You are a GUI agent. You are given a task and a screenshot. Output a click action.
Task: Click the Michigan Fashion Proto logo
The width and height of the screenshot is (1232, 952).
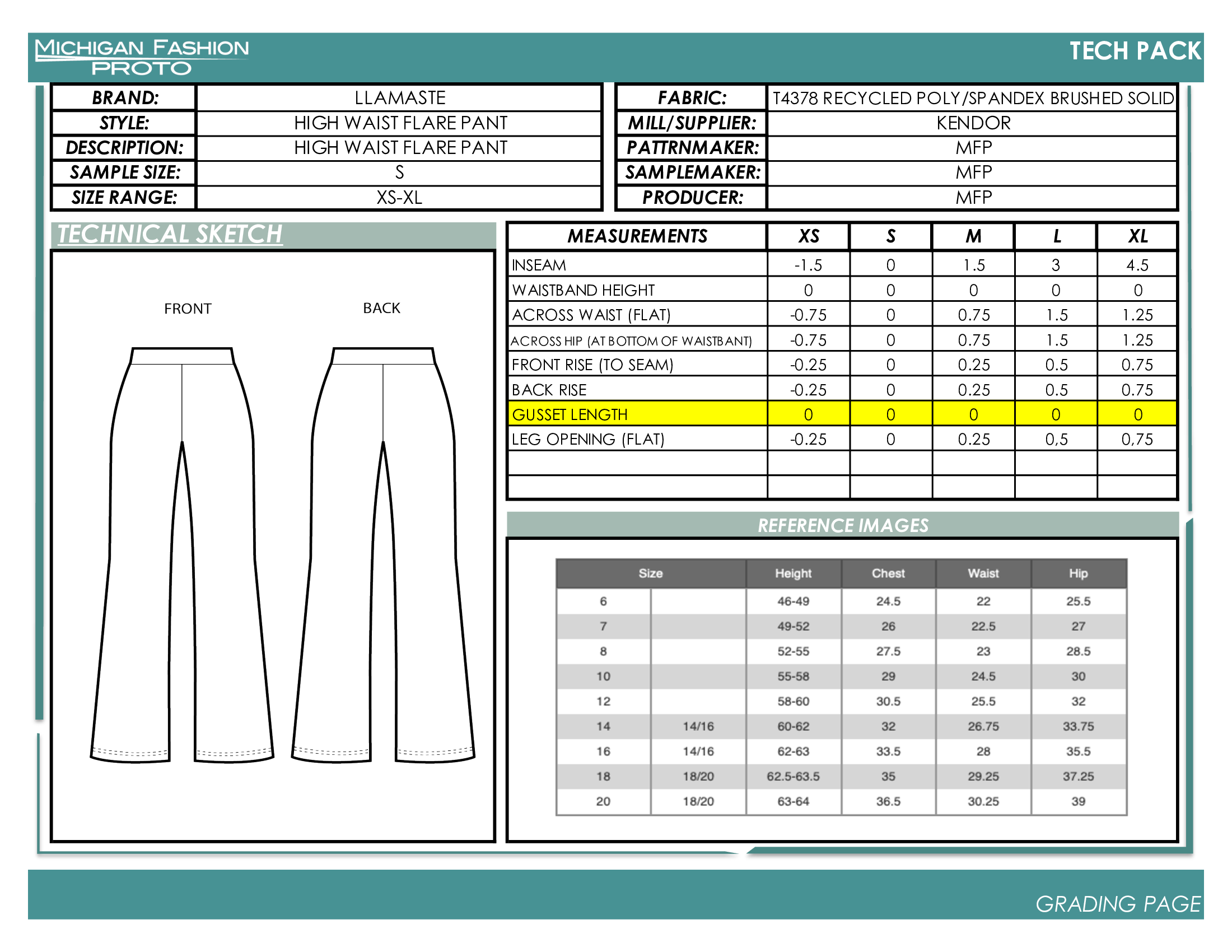tap(142, 57)
